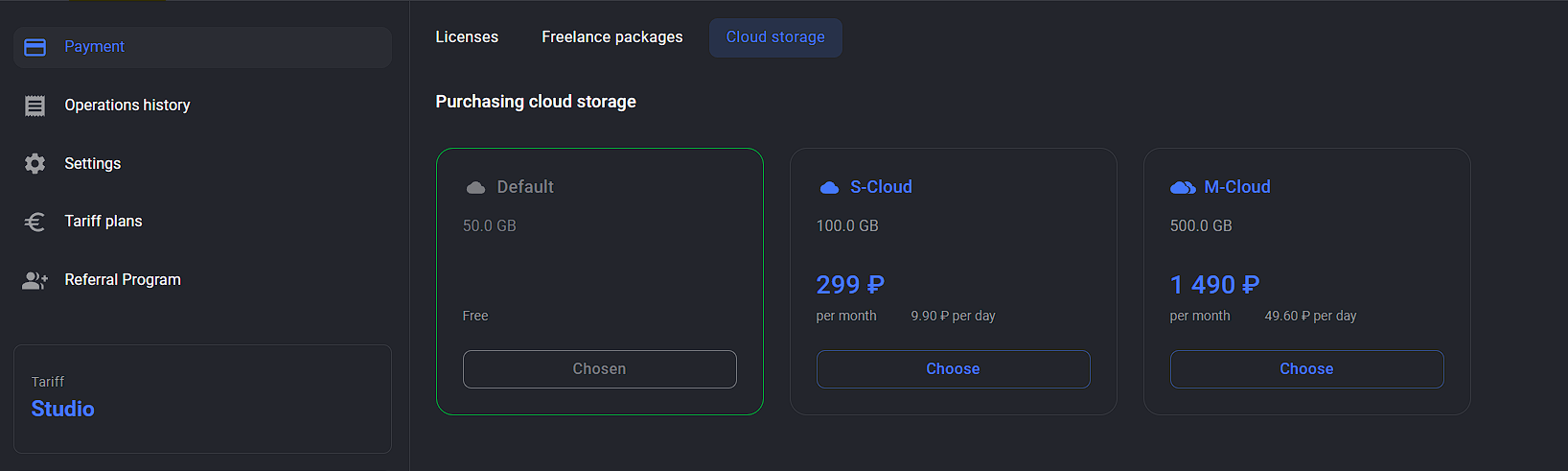Image resolution: width=1568 pixels, height=471 pixels.
Task: Click the Referral Program person icon
Action: point(35,280)
